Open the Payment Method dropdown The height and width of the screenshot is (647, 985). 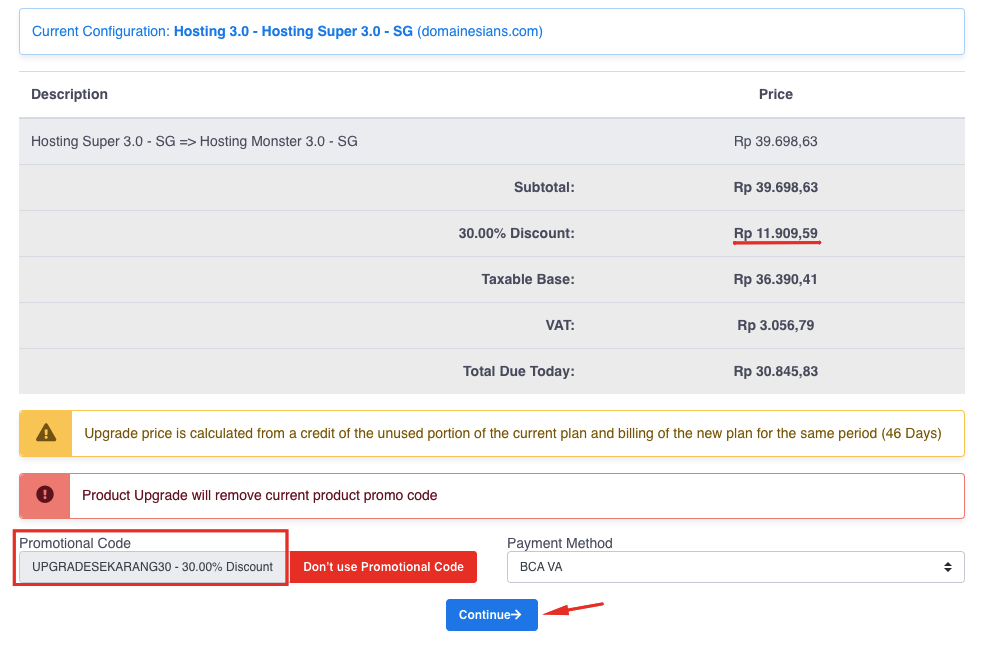pos(736,566)
